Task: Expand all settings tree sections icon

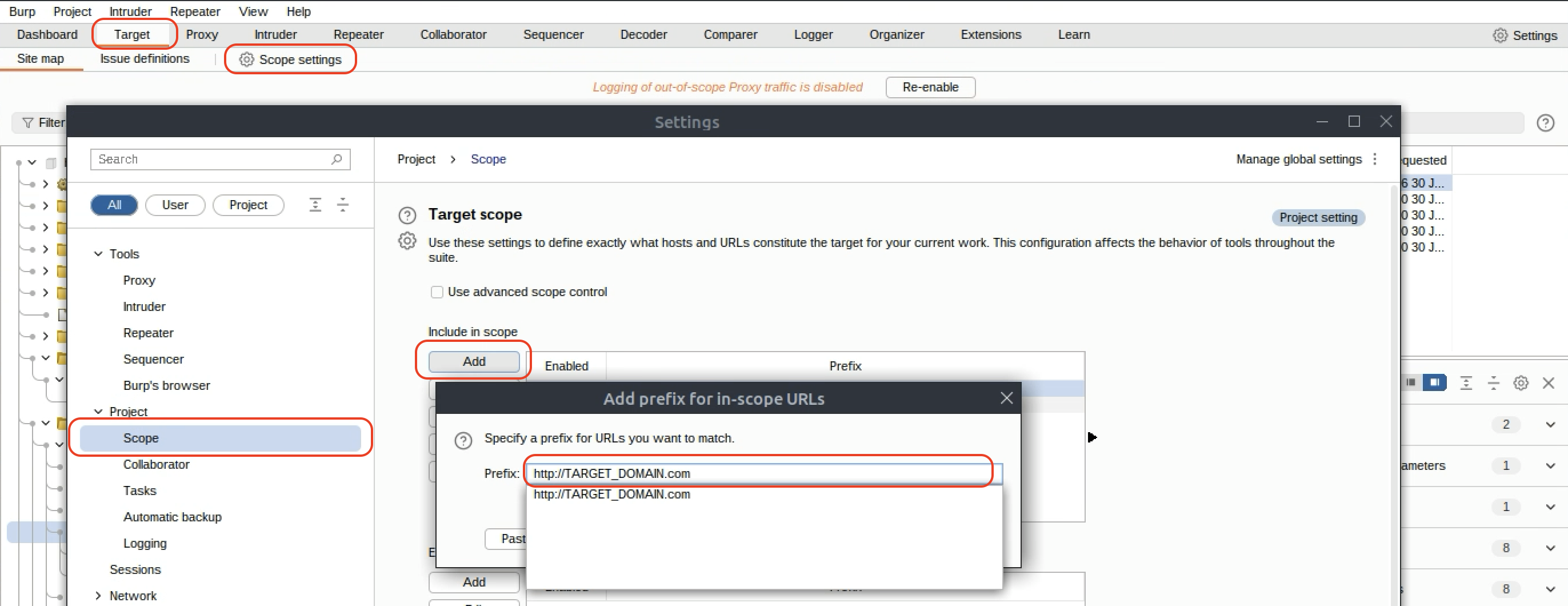Action: (x=315, y=205)
